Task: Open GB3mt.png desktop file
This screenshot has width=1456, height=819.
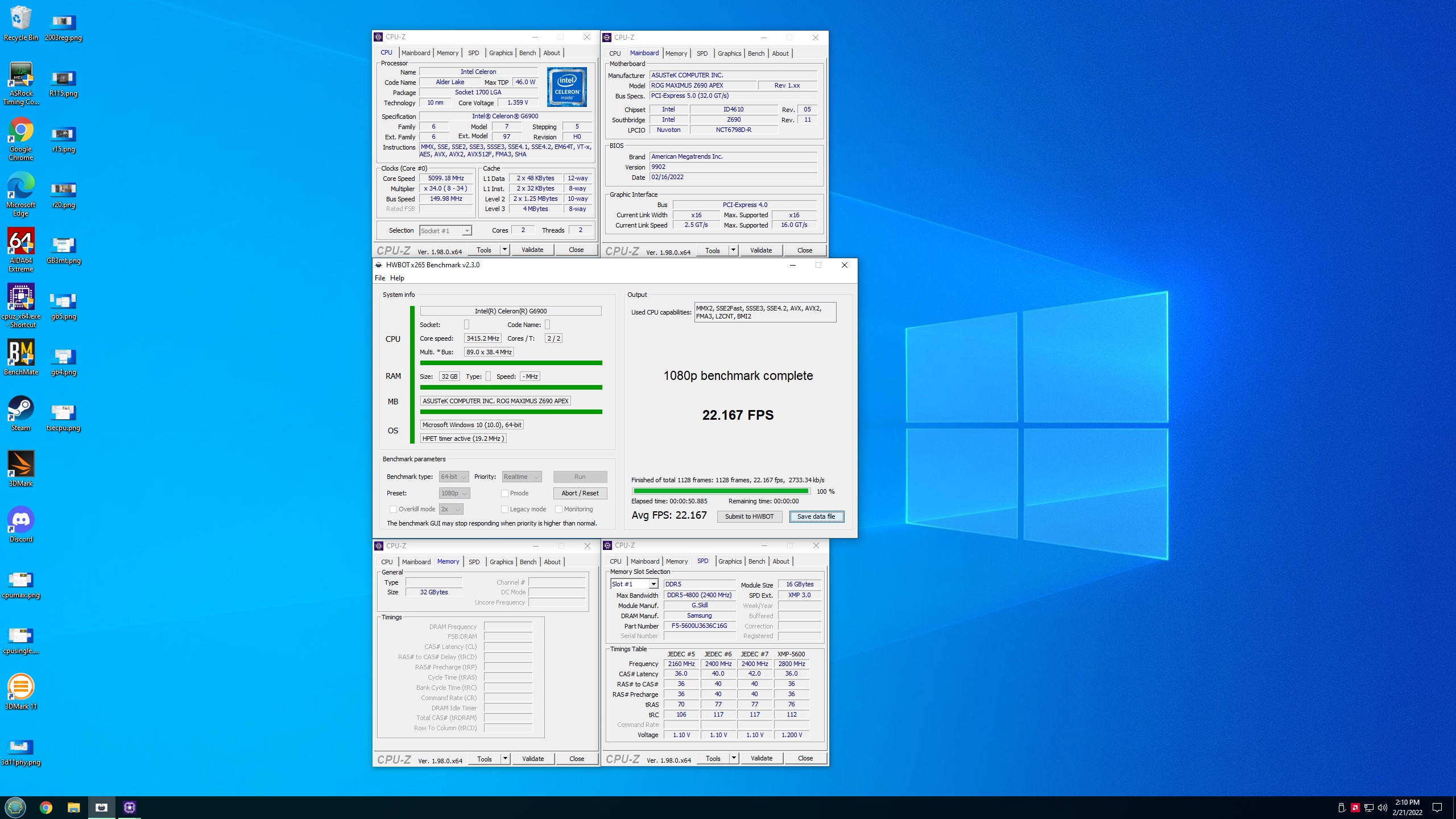Action: pyautogui.click(x=63, y=250)
